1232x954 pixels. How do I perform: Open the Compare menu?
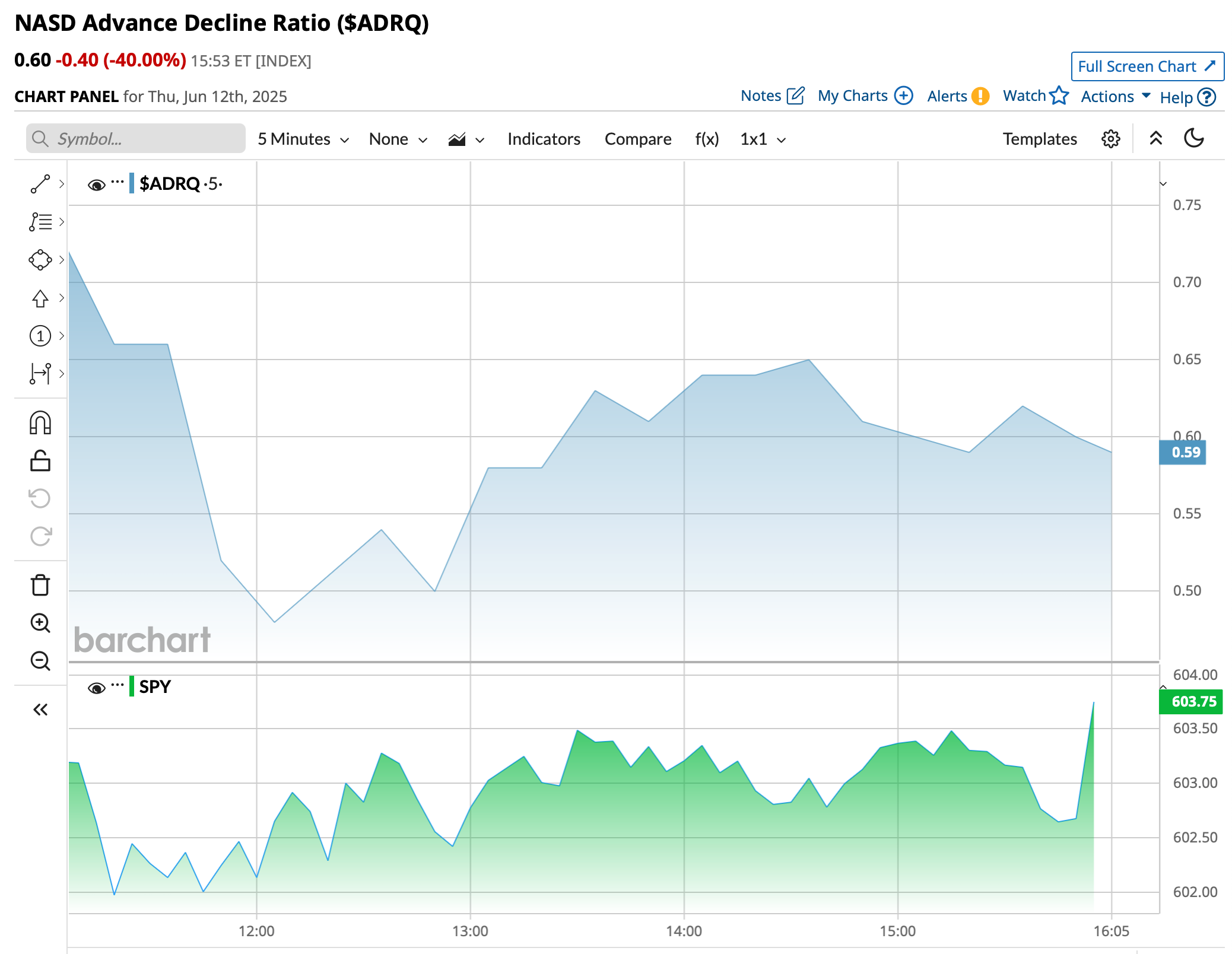click(x=637, y=139)
